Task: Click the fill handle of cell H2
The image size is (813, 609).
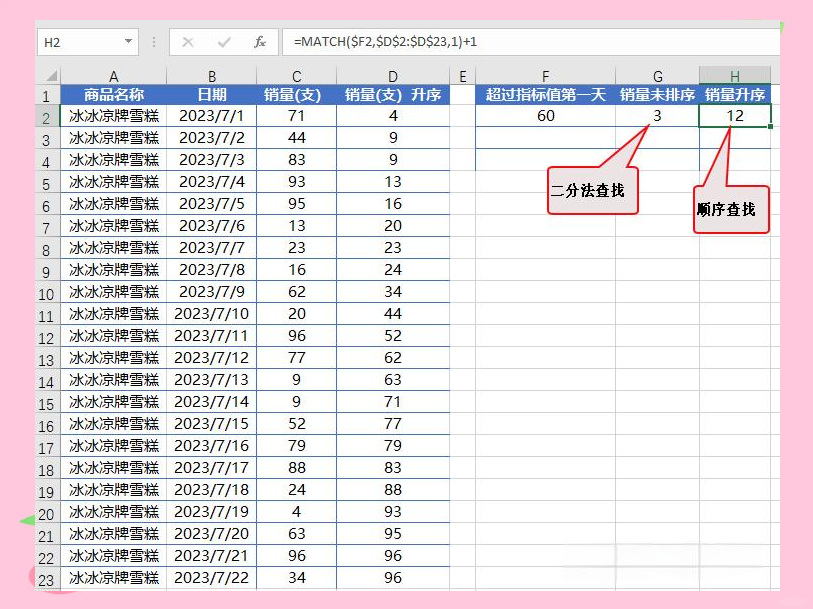Action: pyautogui.click(x=770, y=126)
